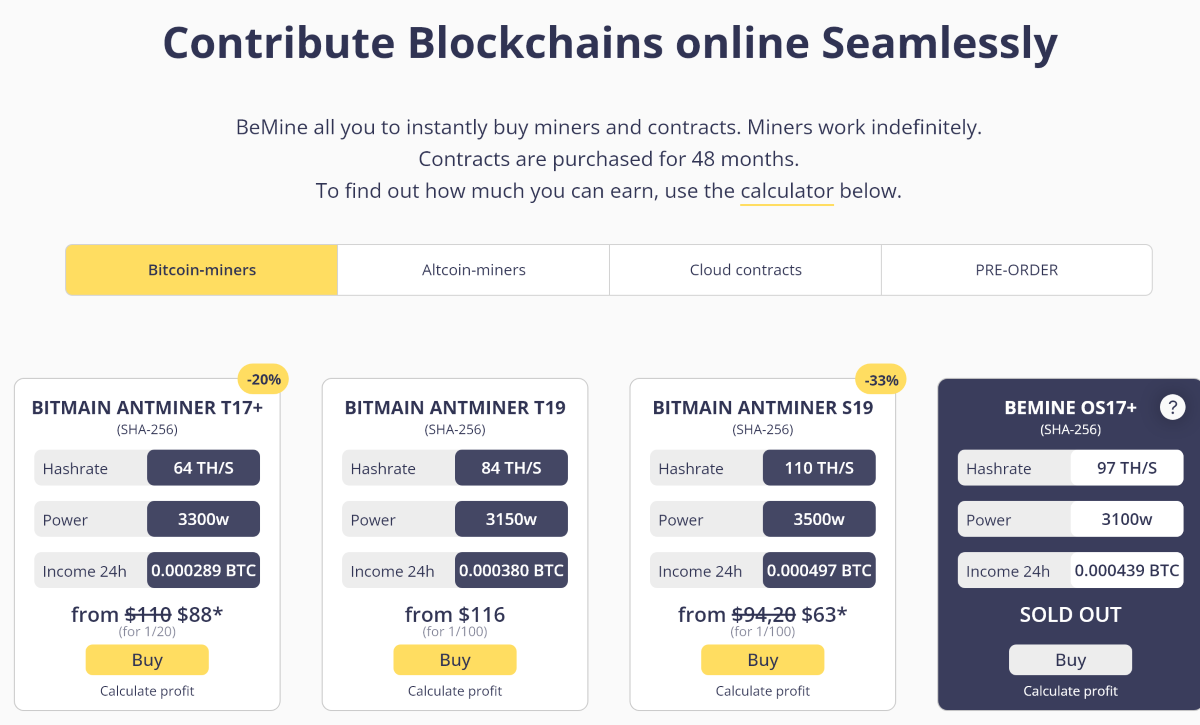
Task: Calculate profit for BeMine OS17+
Action: [1070, 691]
